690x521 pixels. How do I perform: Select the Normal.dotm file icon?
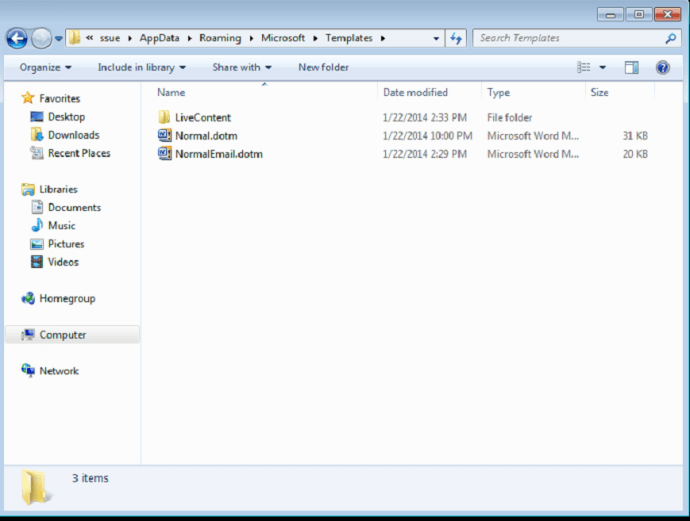click(x=165, y=136)
